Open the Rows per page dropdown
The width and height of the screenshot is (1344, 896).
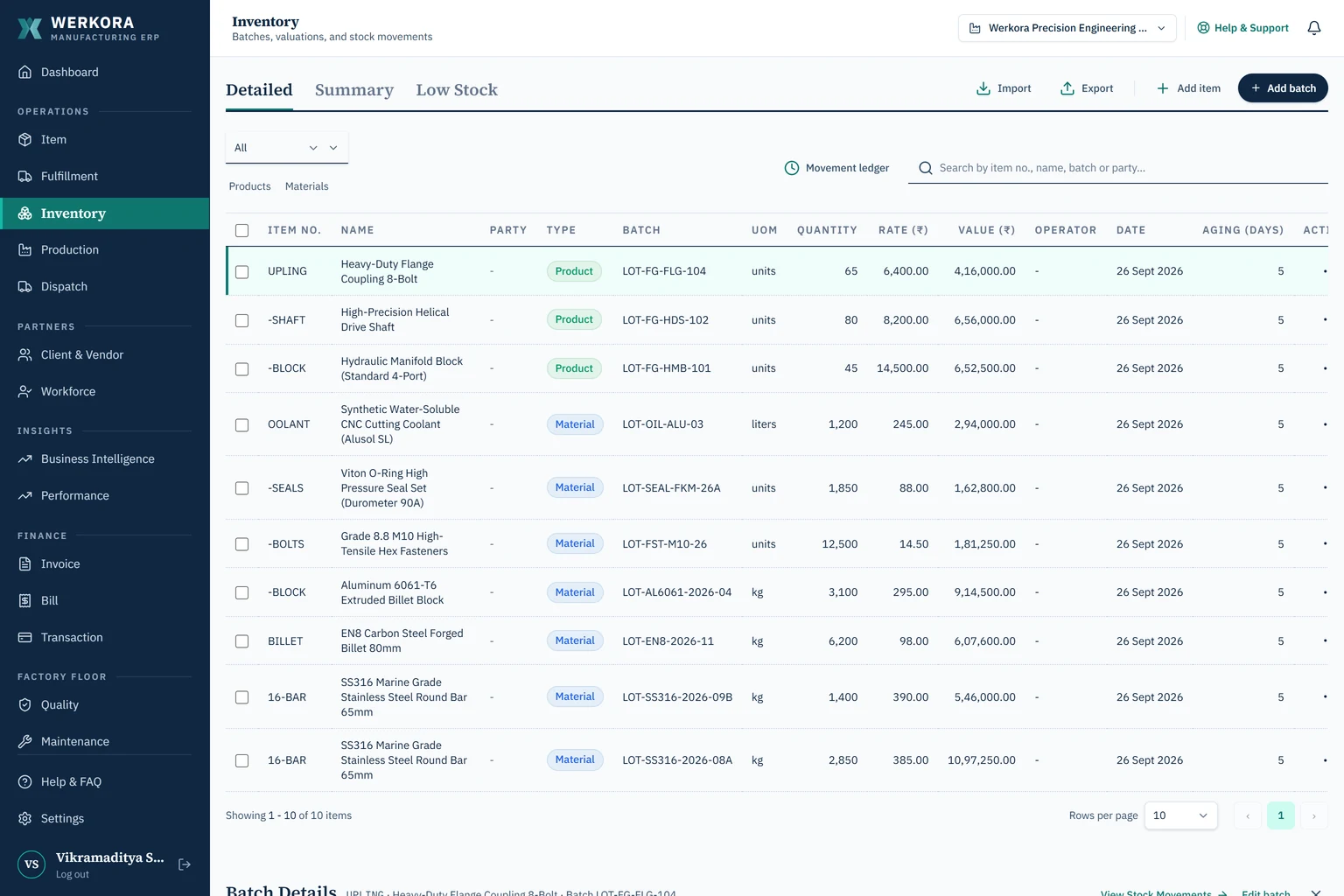[x=1180, y=815]
